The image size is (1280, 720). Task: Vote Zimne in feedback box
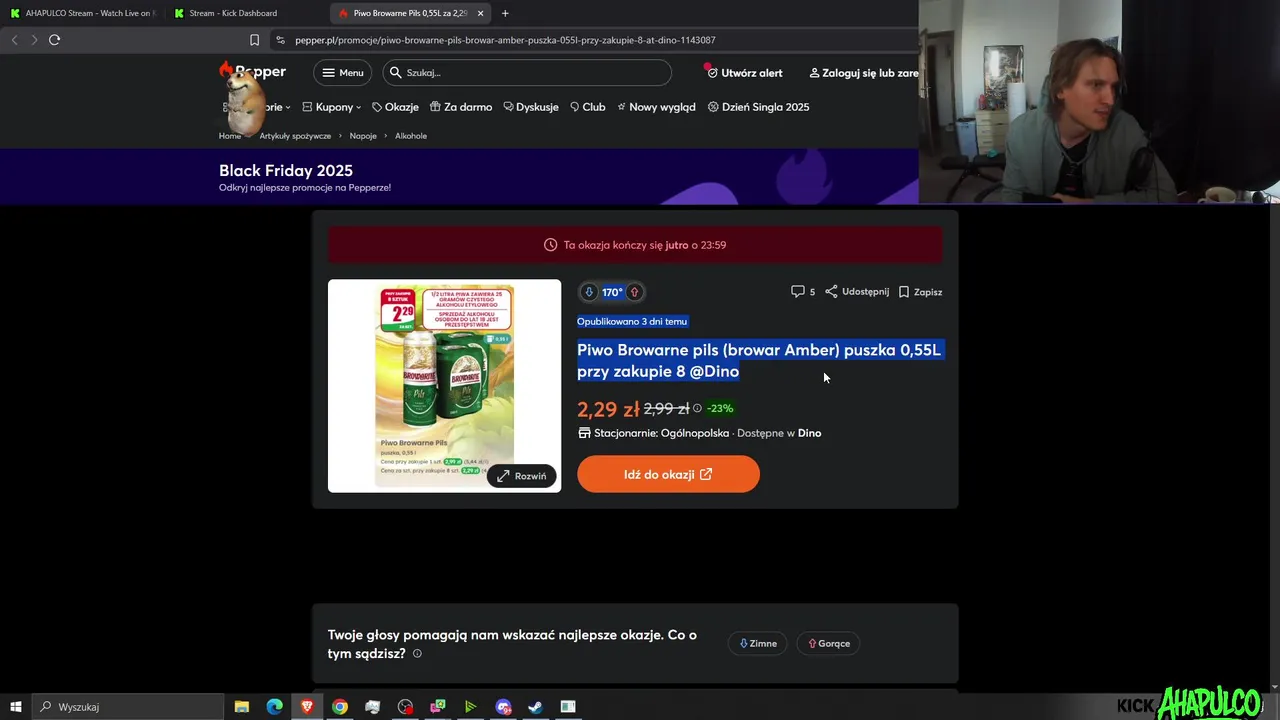tap(758, 644)
